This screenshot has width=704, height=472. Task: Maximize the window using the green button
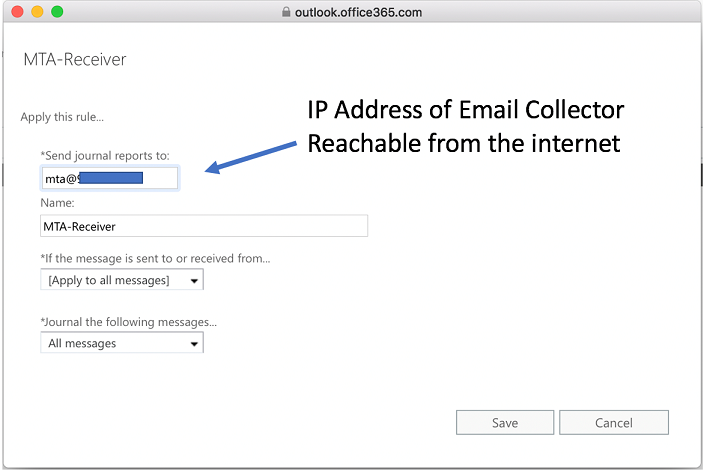click(57, 12)
